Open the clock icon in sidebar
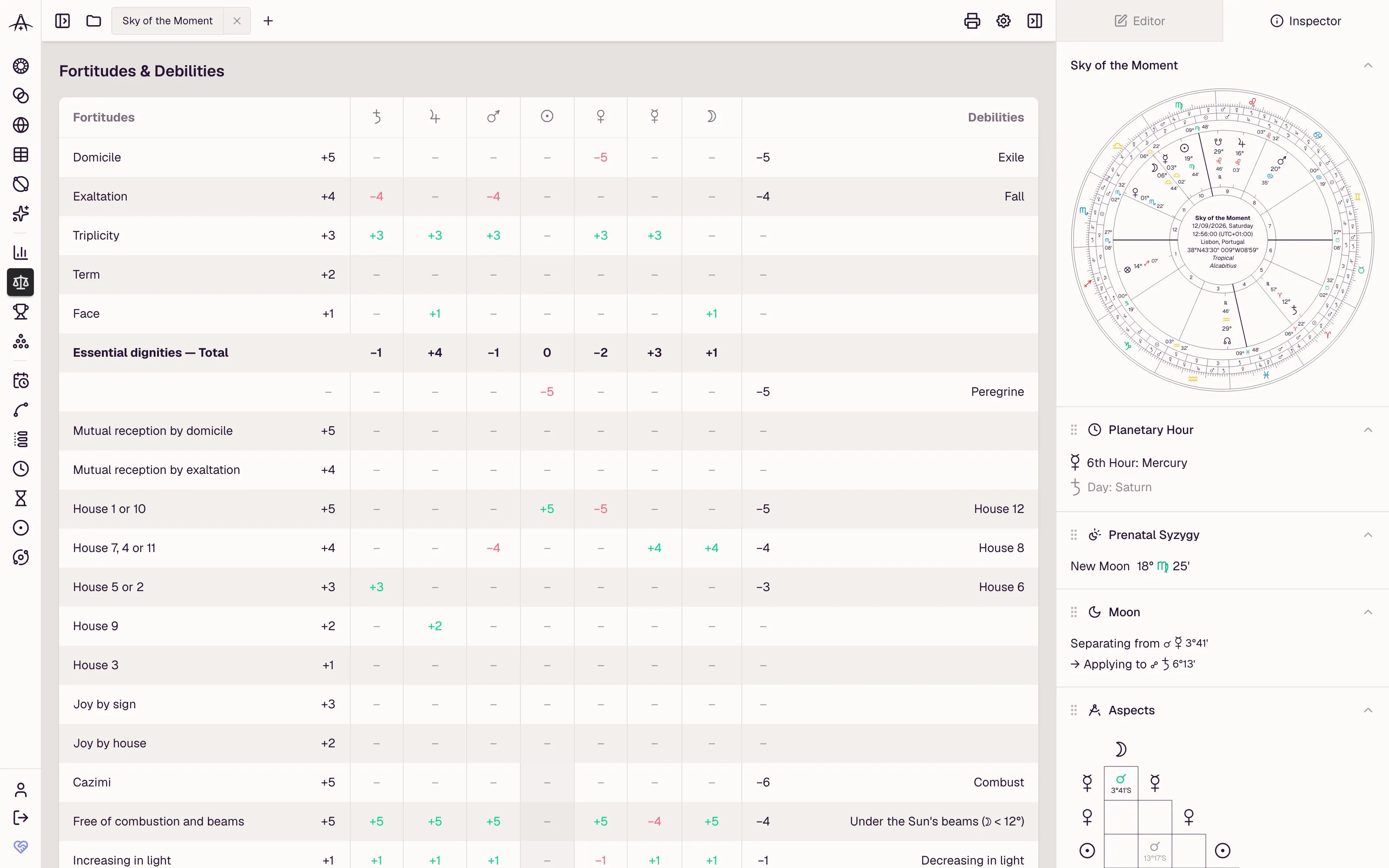This screenshot has width=1389, height=868. pos(21,469)
